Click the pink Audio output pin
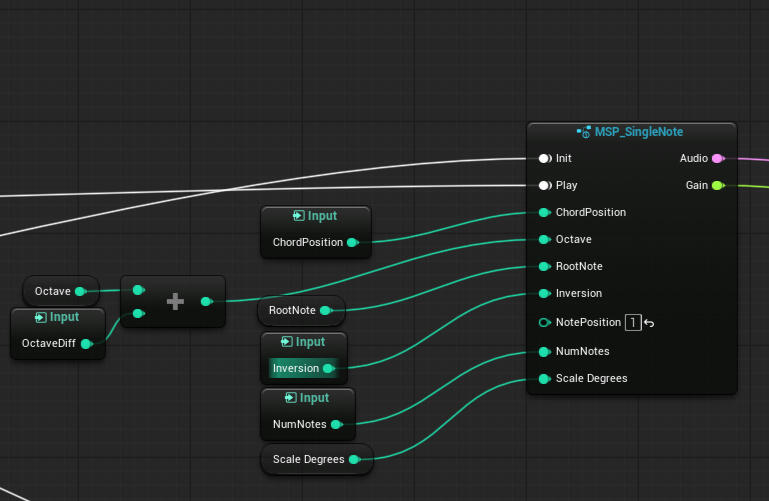Image resolution: width=769 pixels, height=501 pixels. coord(717,158)
